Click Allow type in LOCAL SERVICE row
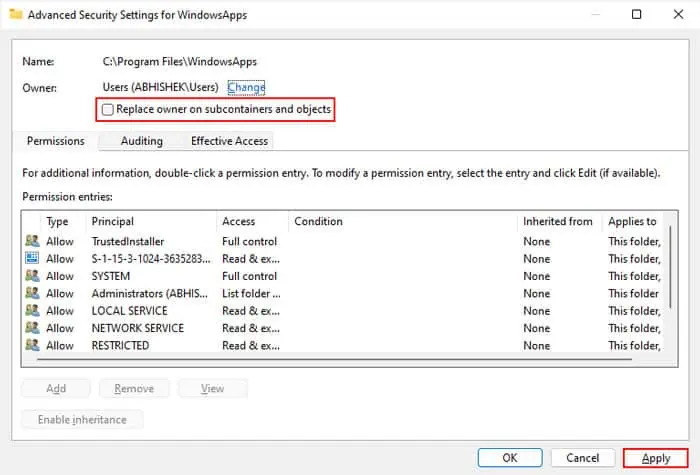Viewport: 700px width, 475px height. [x=60, y=311]
